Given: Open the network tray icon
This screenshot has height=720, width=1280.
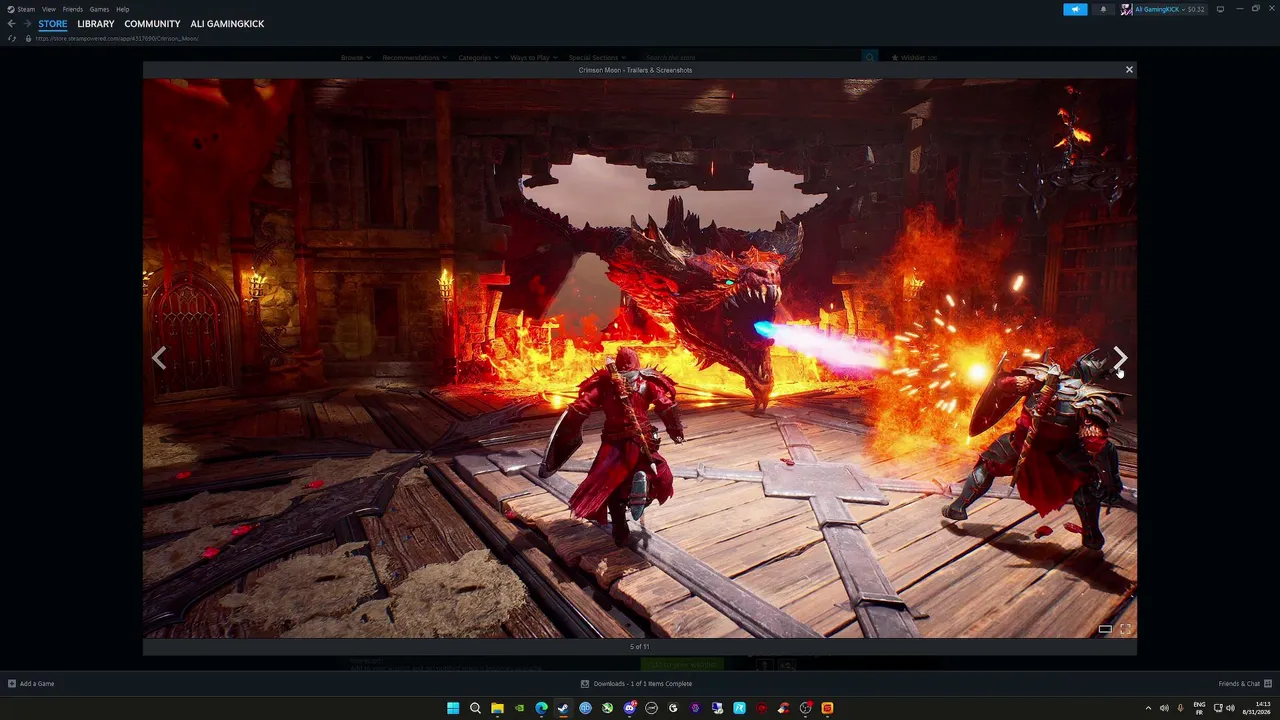Looking at the screenshot, I should (x=1219, y=708).
